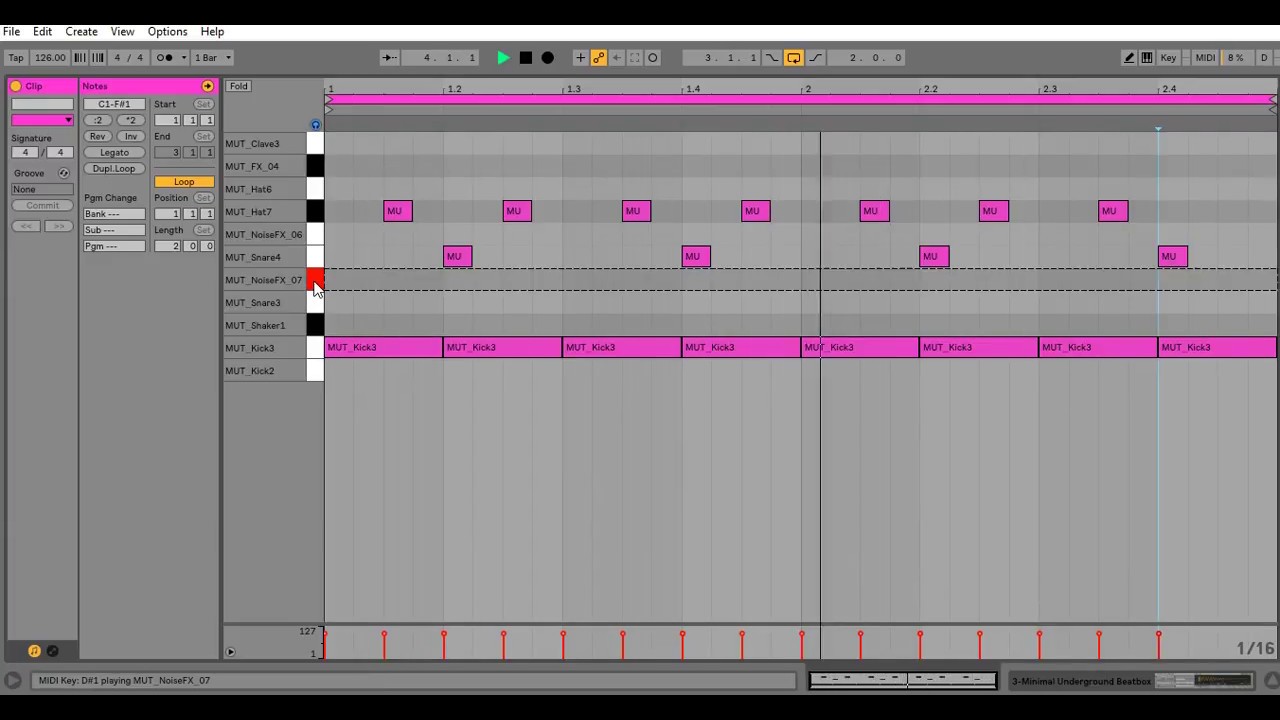Toggle the Clip activator circle
Viewport: 1280px width, 720px height.
(15, 86)
